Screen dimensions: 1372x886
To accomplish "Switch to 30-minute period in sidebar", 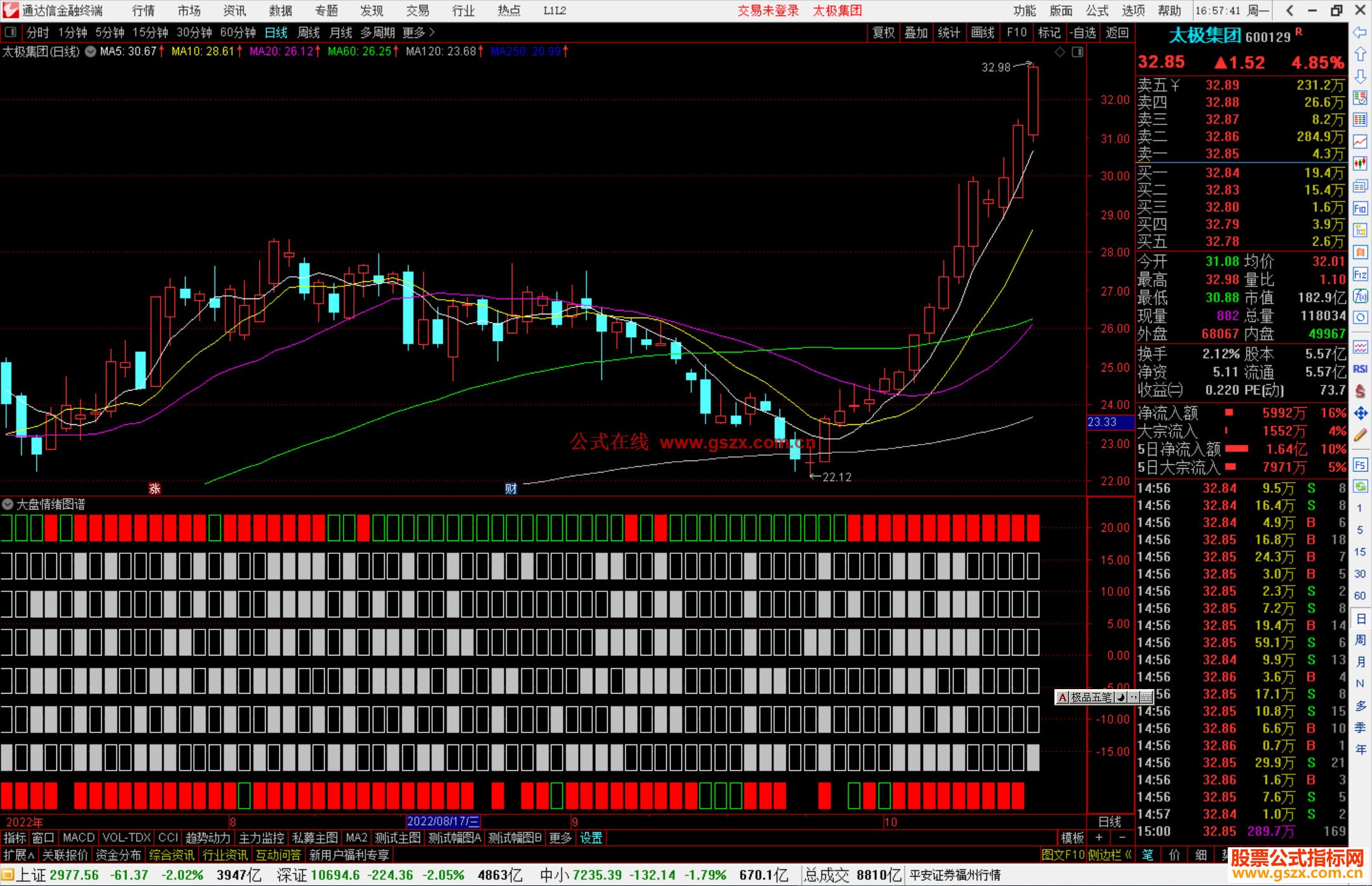I will [1360, 574].
